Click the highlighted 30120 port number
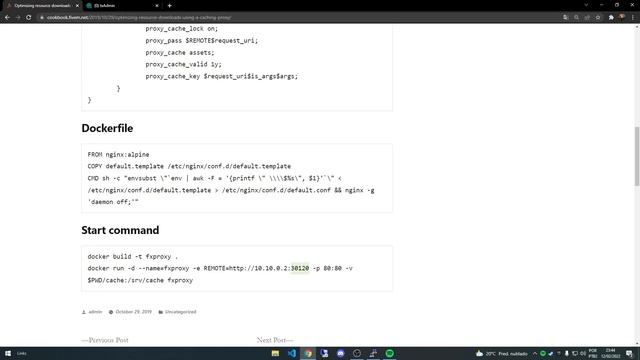Screen dimensions: 640x360 click(x=300, y=268)
